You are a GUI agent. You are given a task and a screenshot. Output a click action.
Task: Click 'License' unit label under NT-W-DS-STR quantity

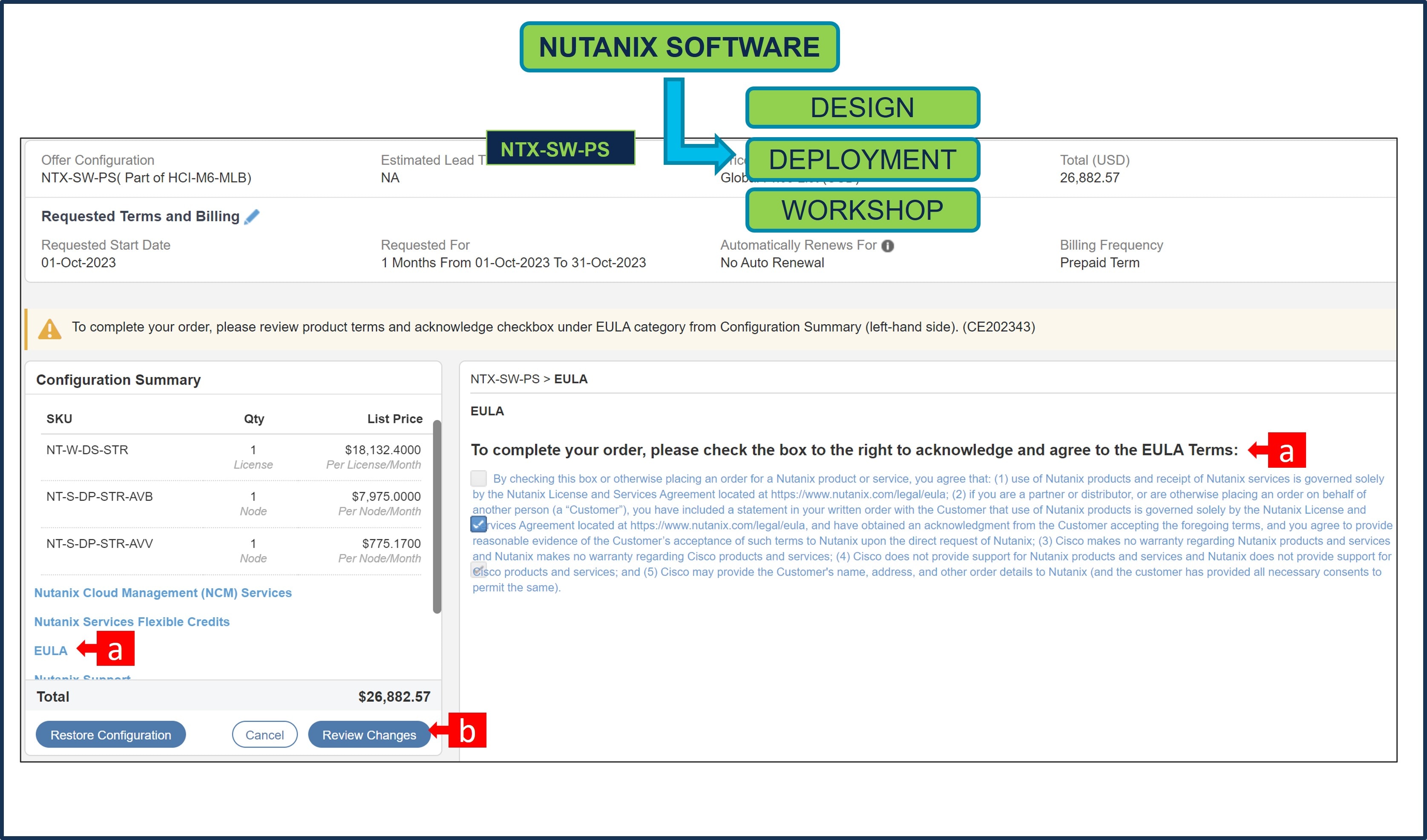pyautogui.click(x=253, y=464)
